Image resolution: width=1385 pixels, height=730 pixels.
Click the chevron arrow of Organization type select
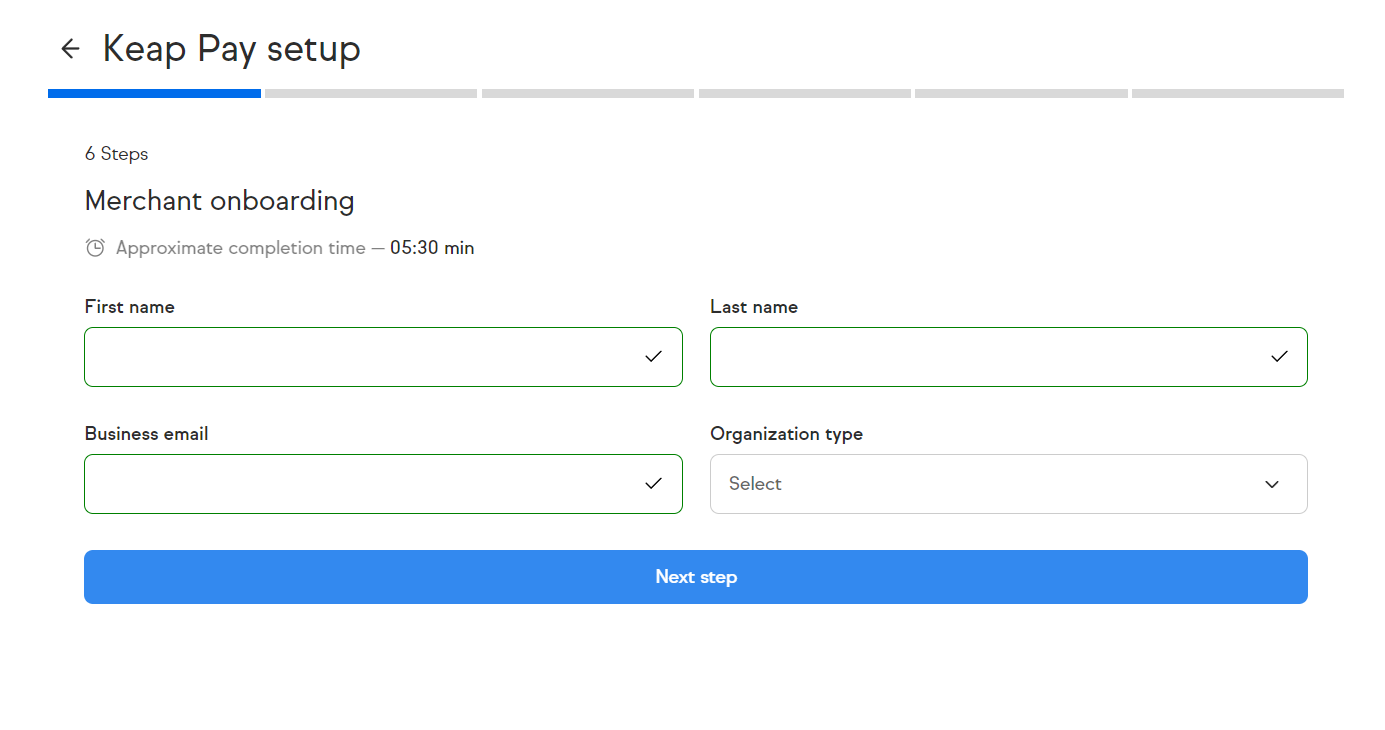[x=1272, y=484]
